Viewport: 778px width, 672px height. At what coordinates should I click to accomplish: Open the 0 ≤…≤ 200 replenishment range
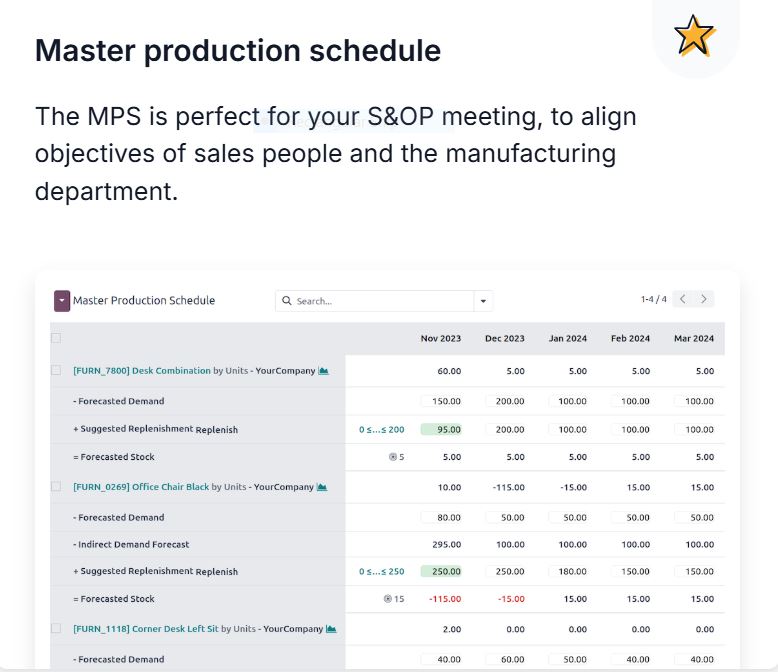point(381,429)
